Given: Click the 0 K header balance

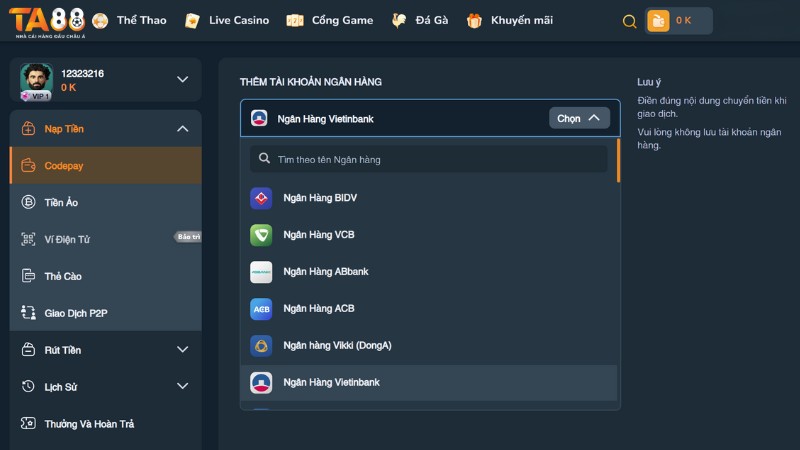Looking at the screenshot, I should click(683, 20).
